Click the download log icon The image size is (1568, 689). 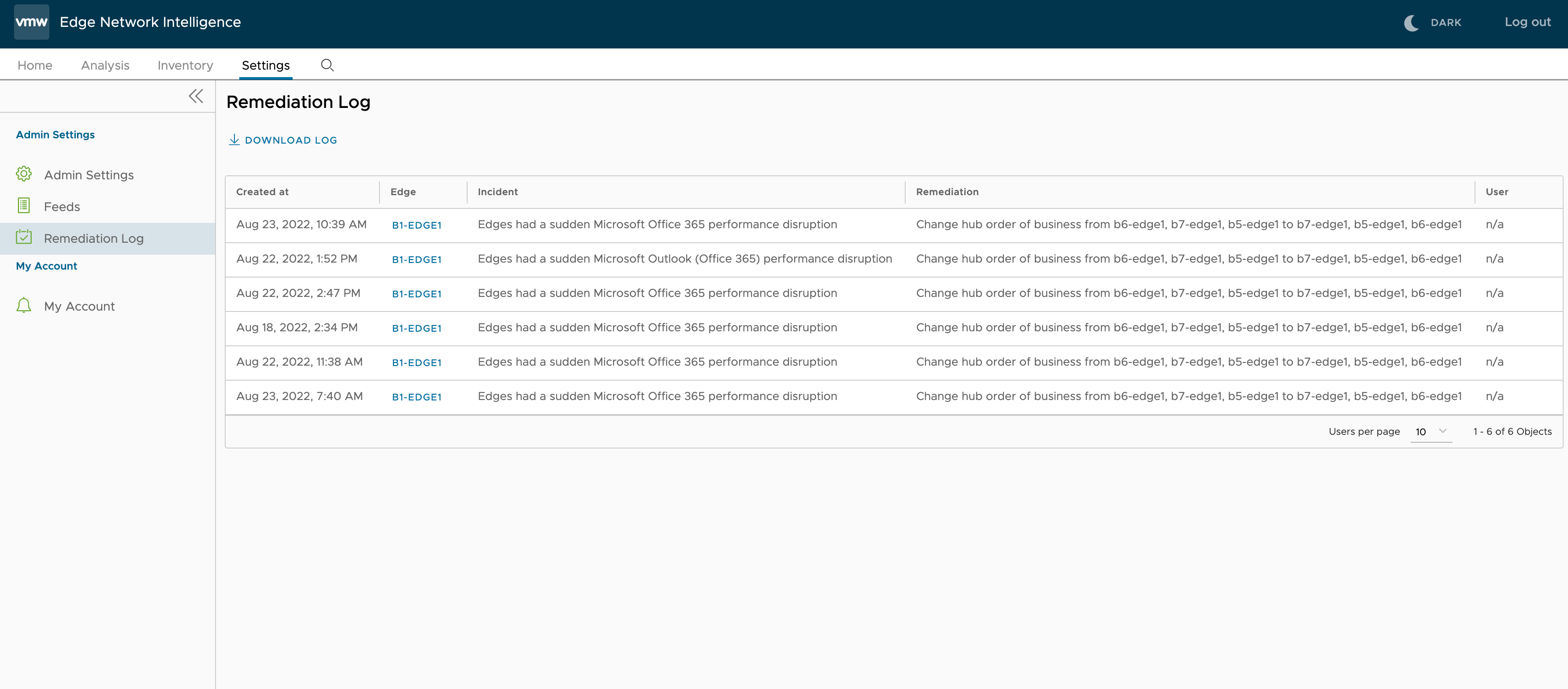point(233,140)
